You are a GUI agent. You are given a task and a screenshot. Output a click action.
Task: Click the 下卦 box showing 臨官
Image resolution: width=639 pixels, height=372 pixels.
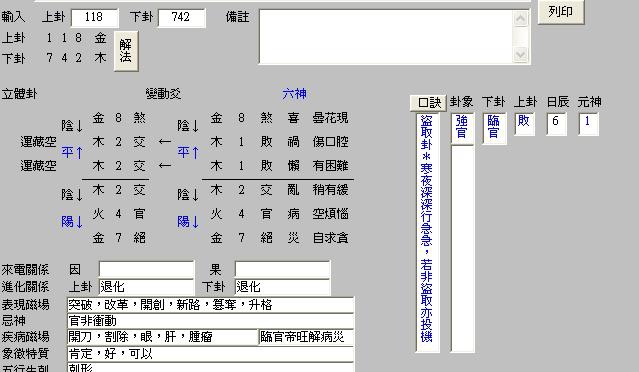494,128
